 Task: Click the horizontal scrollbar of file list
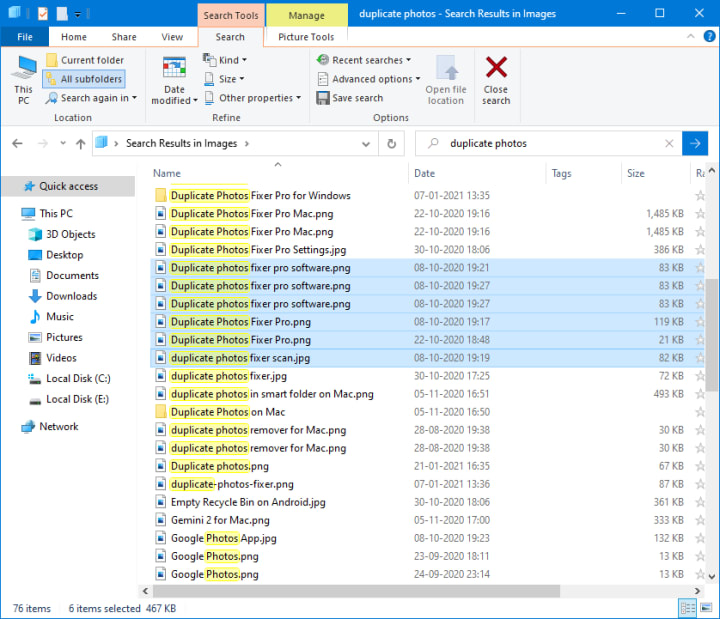coord(356,591)
